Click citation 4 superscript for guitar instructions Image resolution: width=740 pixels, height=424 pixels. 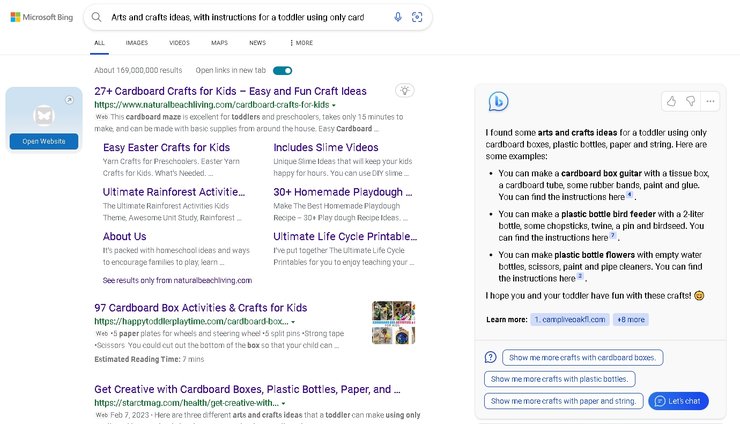tap(630, 195)
